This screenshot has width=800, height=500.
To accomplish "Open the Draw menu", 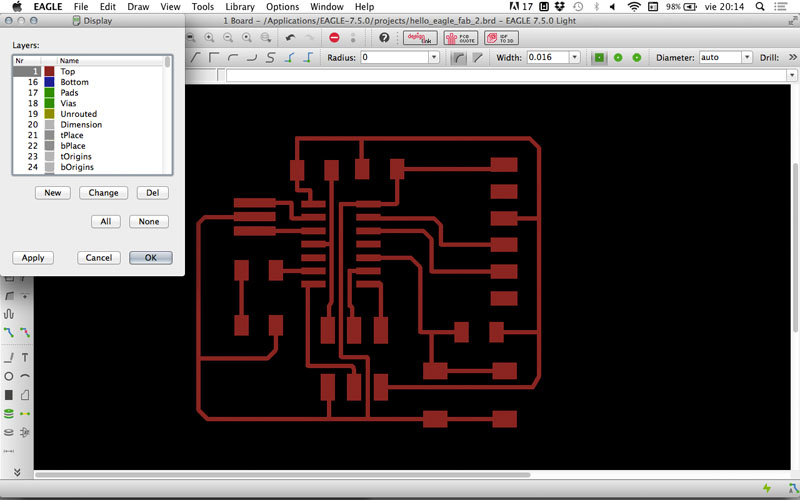I will tap(138, 7).
